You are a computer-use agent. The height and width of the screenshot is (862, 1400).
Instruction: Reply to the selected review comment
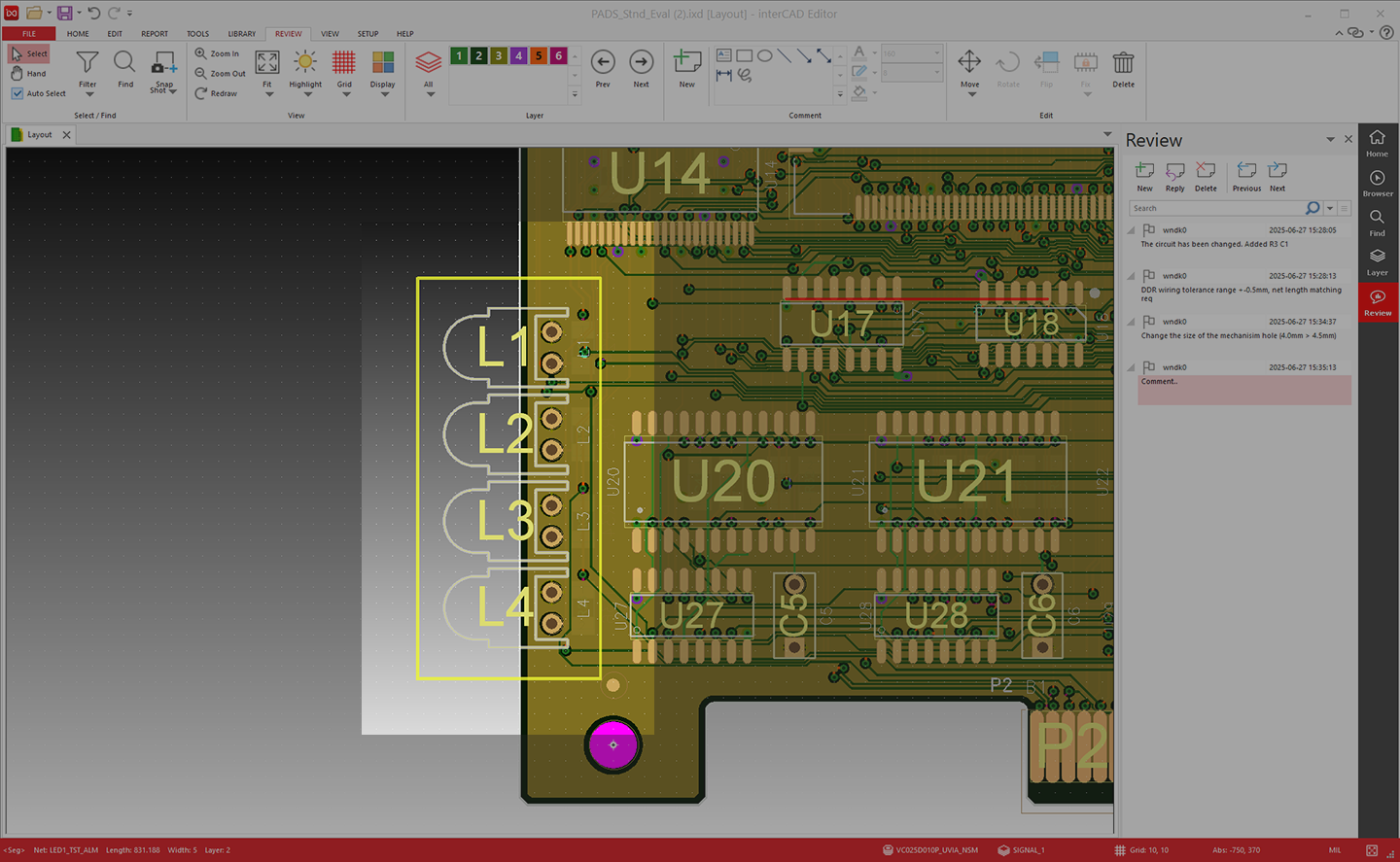(x=1175, y=177)
